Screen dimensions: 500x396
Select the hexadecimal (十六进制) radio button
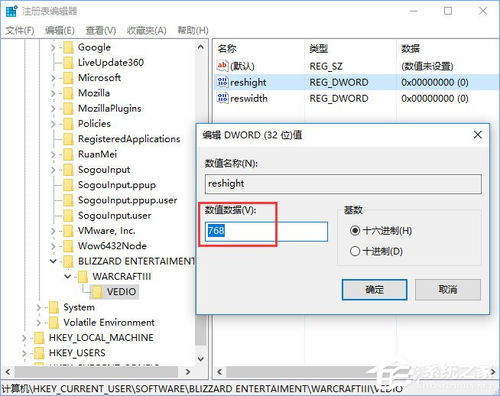point(355,231)
